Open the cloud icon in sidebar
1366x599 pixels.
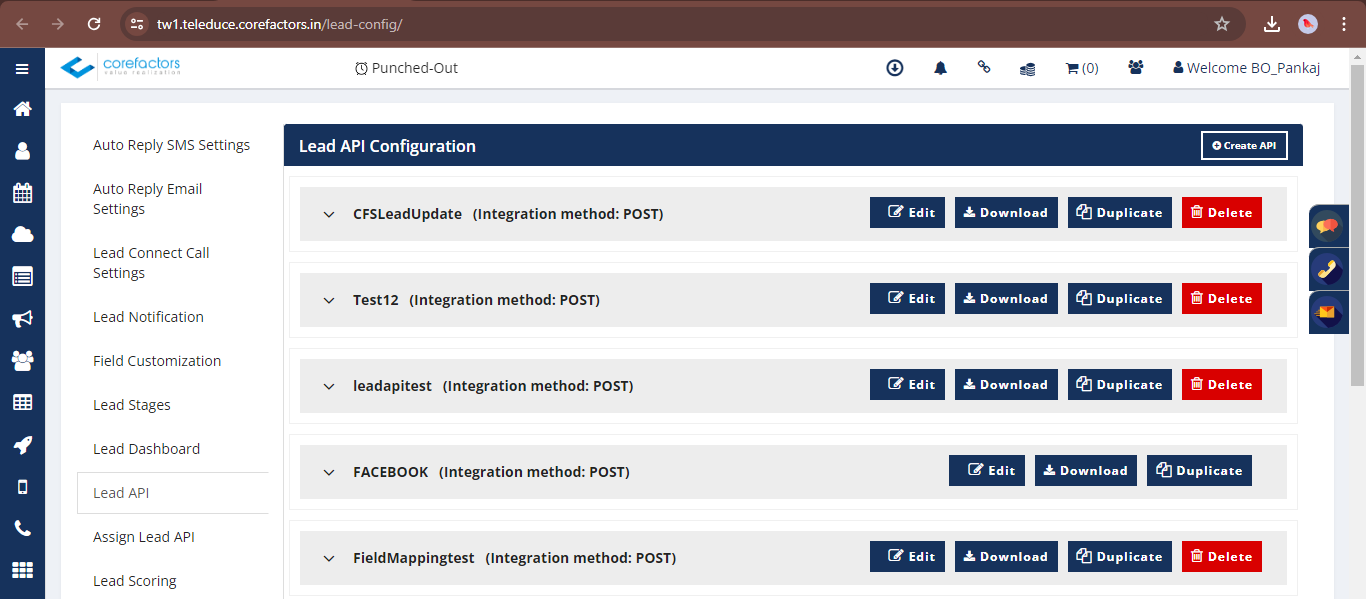pos(22,235)
